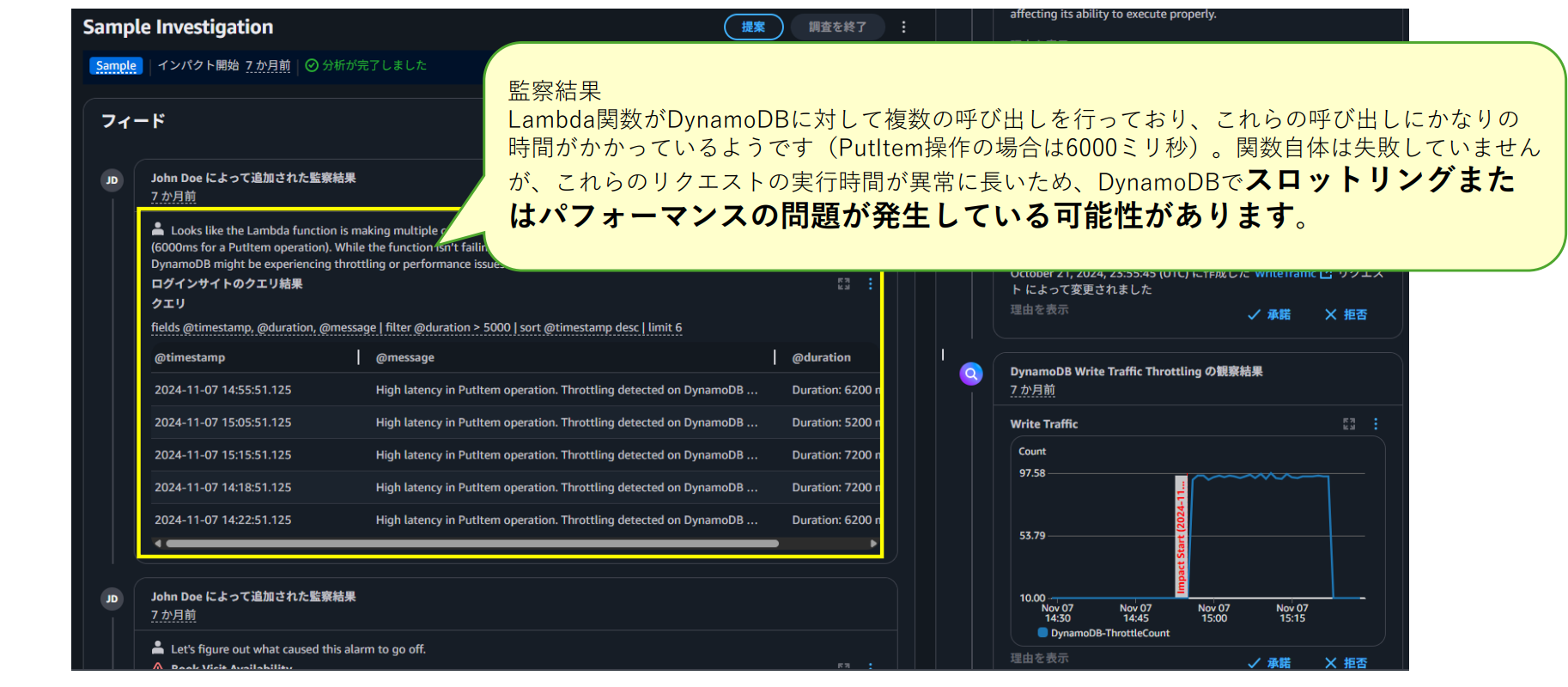Click the purple magnifier observation icon
The width and height of the screenshot is (1568, 687).
(971, 374)
